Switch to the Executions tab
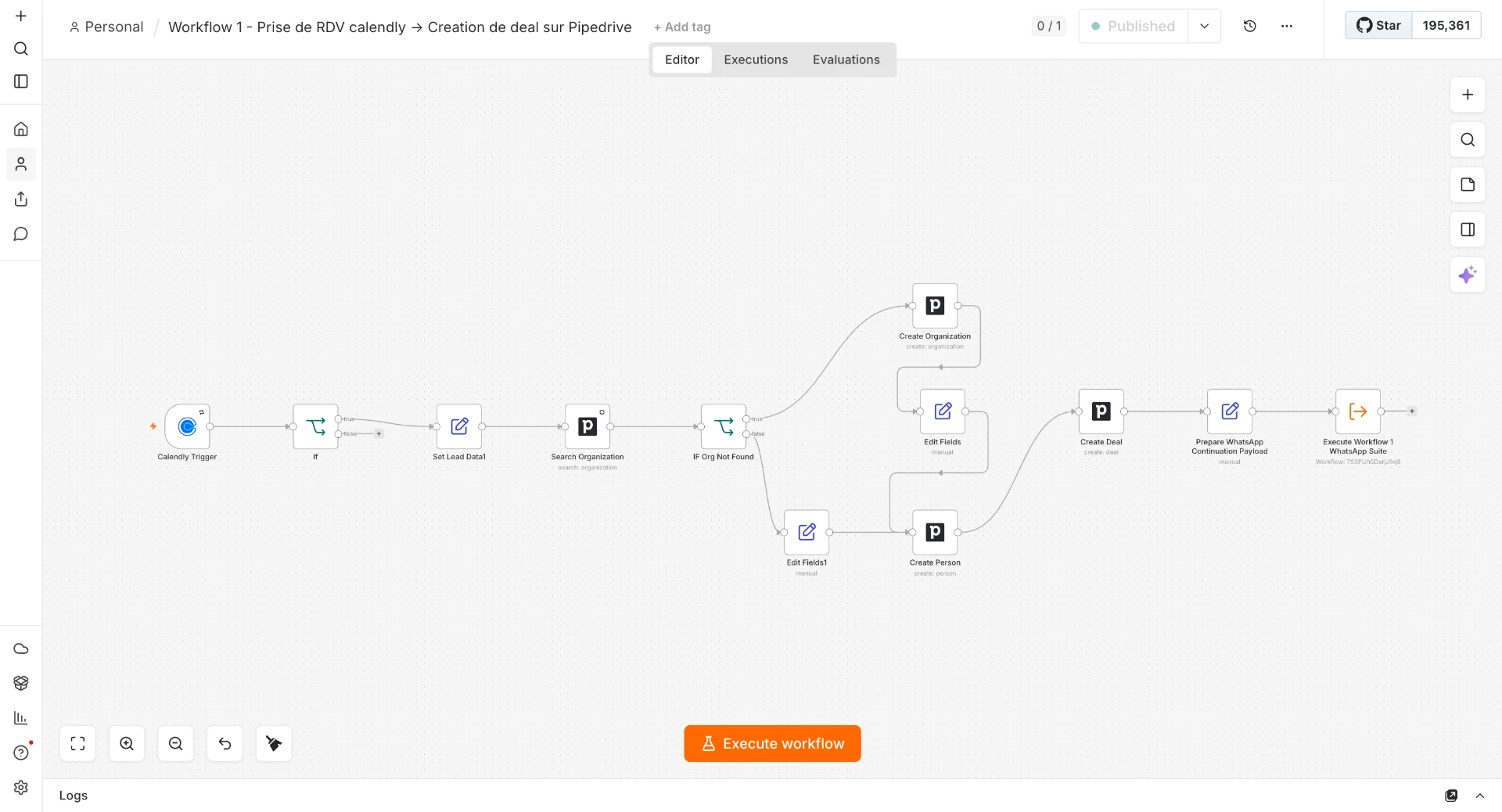The width and height of the screenshot is (1502, 812). point(756,59)
